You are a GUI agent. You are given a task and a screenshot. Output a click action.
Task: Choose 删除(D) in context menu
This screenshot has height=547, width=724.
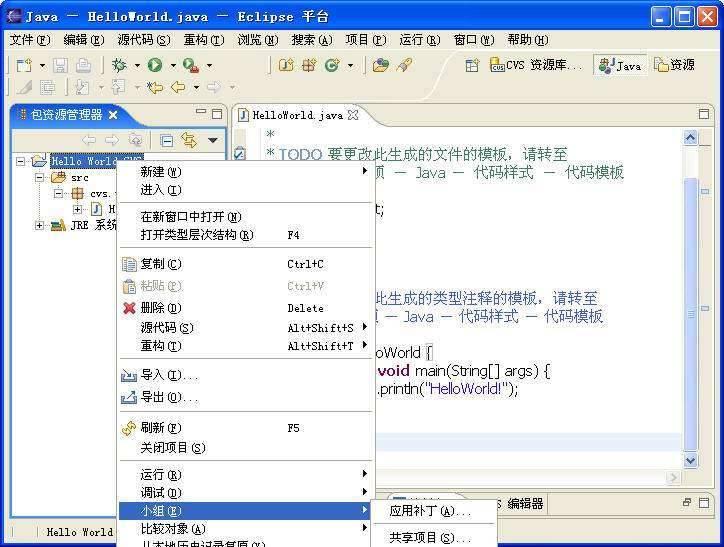click(x=246, y=308)
